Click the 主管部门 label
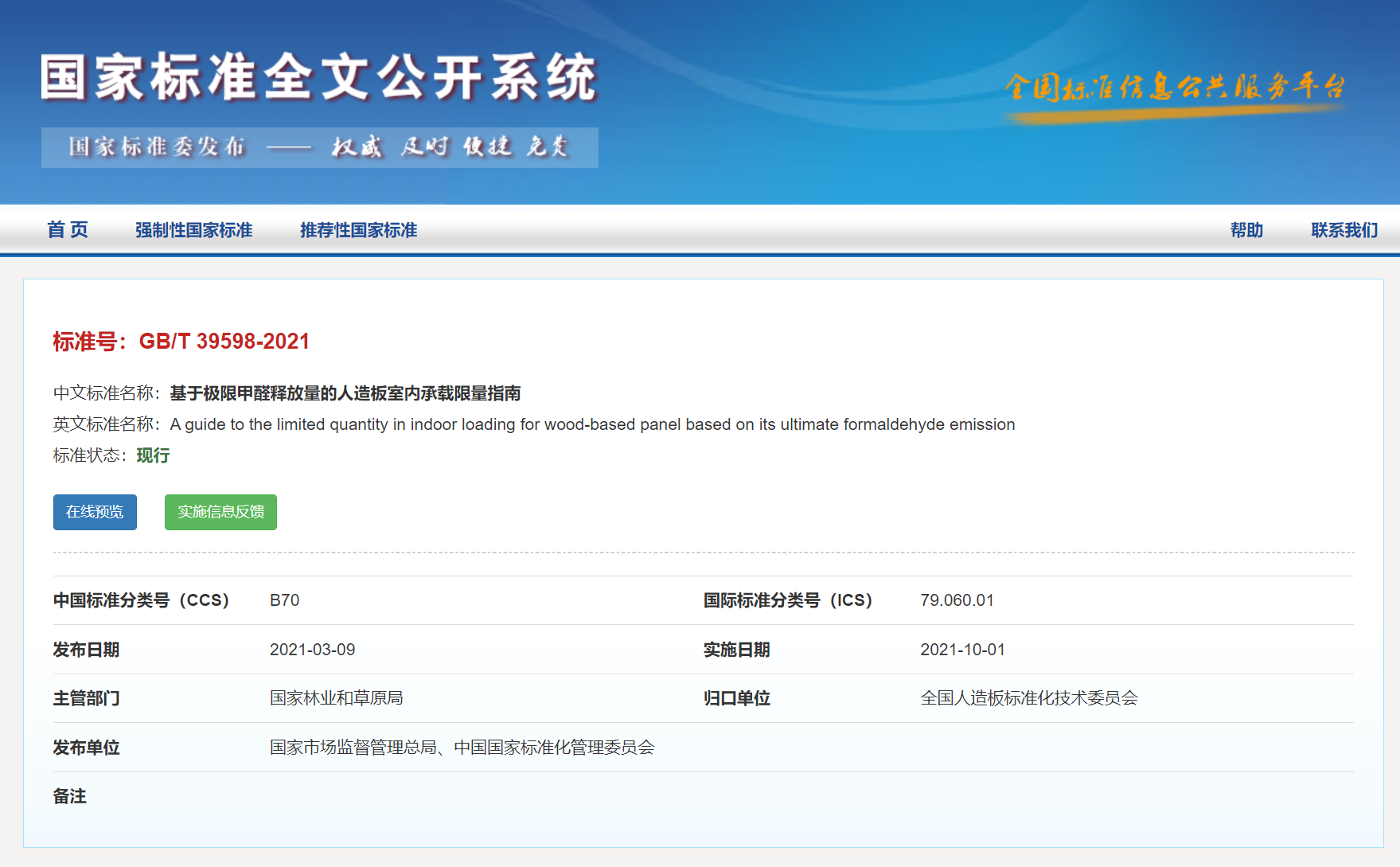The width and height of the screenshot is (1400, 867). (86, 698)
